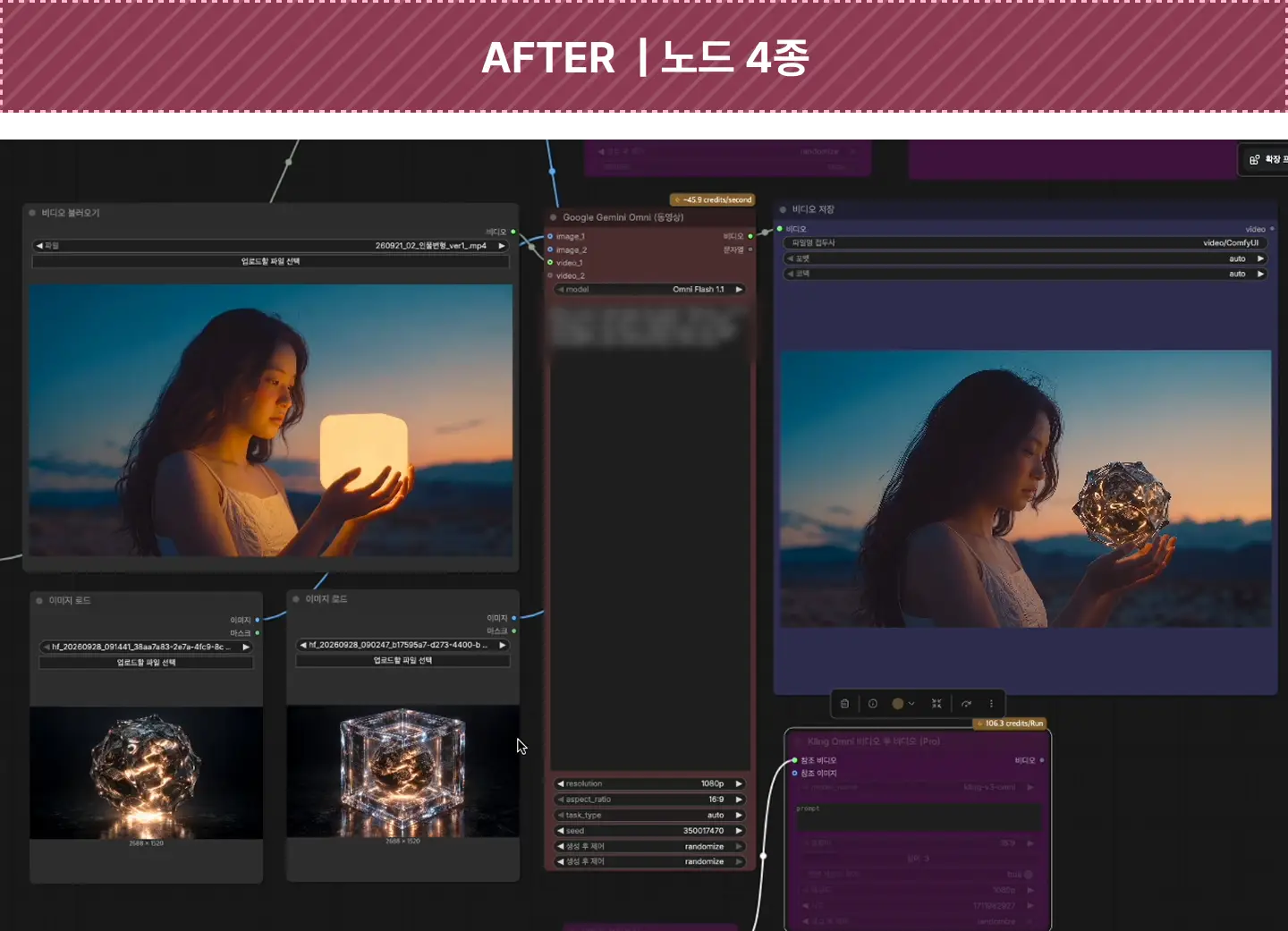Click the image_1 input port
Screen dimensions: 1288x931
[x=550, y=237]
